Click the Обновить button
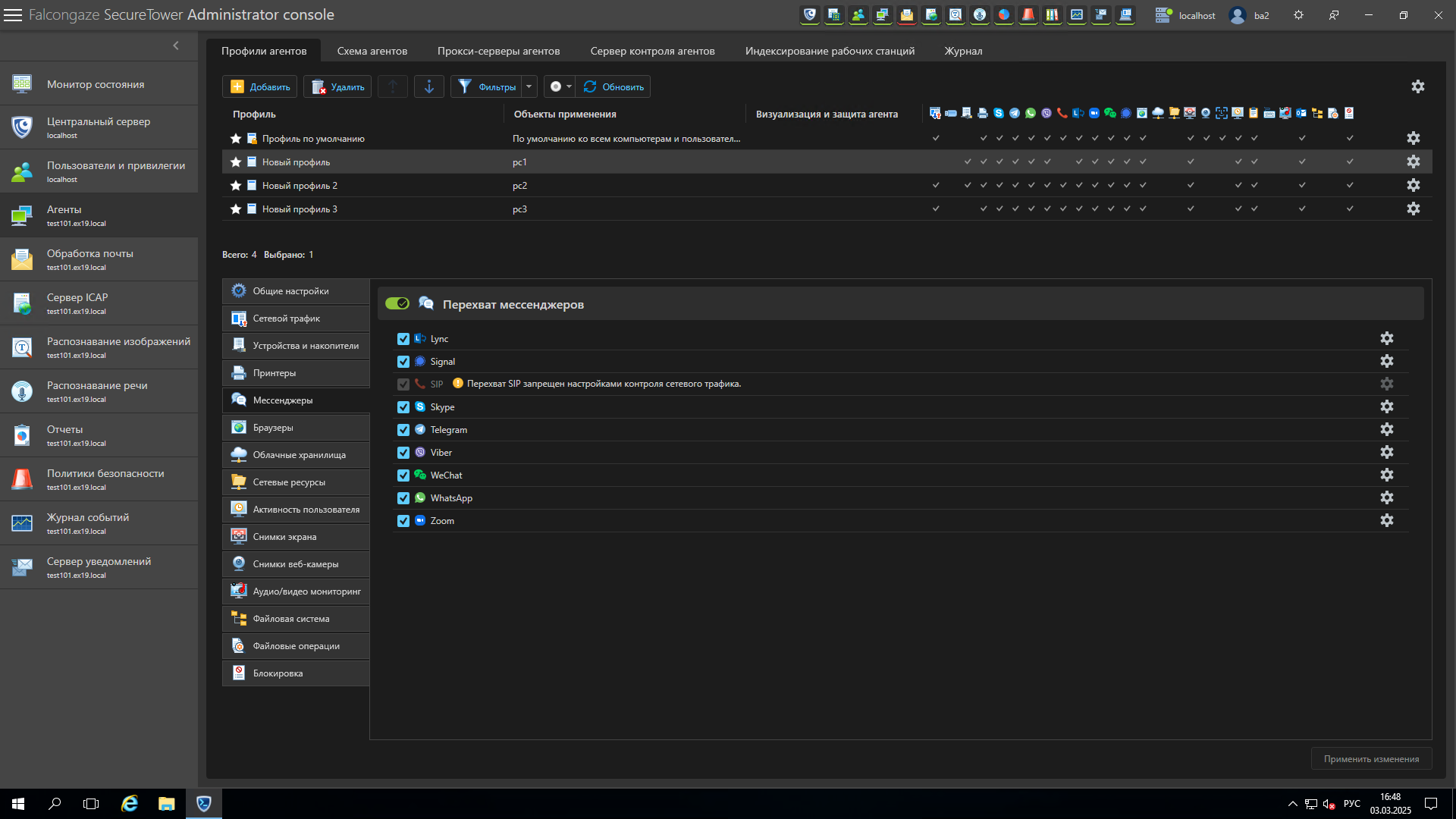This screenshot has height=819, width=1456. (613, 86)
